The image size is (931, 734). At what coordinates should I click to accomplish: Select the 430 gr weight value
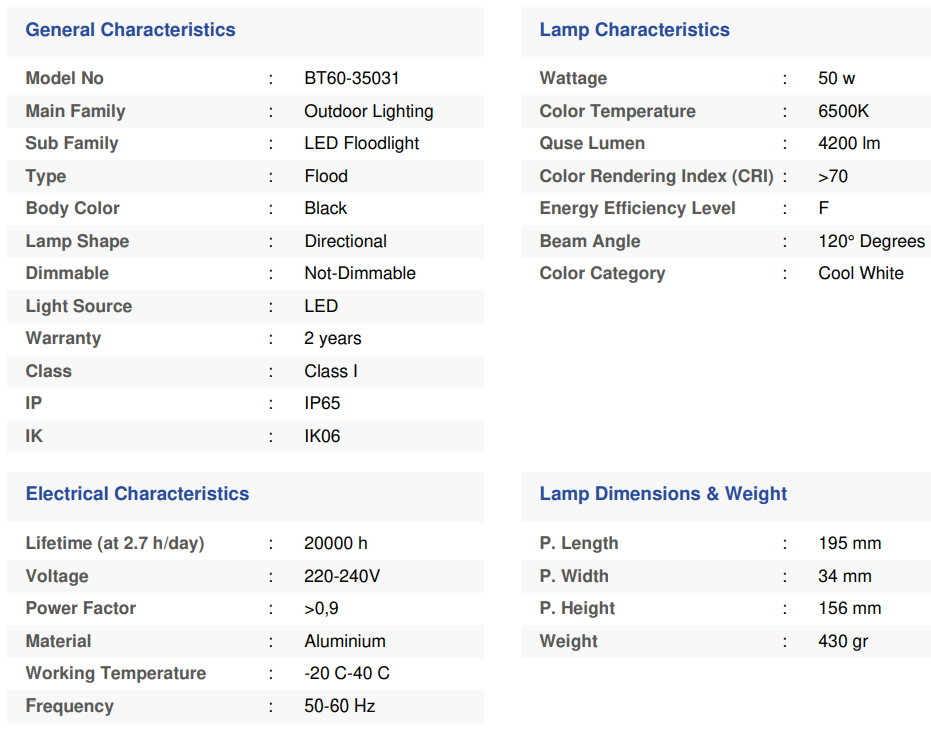842,641
